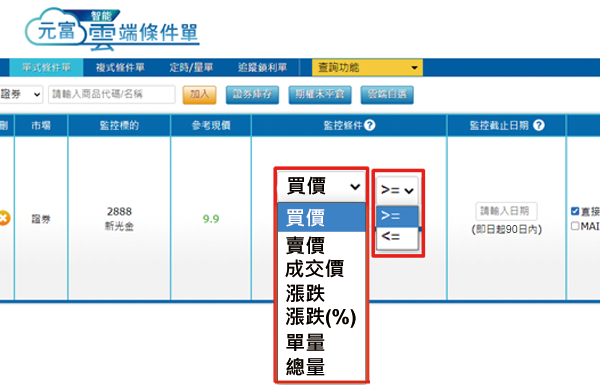The width and height of the screenshot is (600, 385).
Task: Open the 查詢功能 dropdown
Action: (x=367, y=68)
